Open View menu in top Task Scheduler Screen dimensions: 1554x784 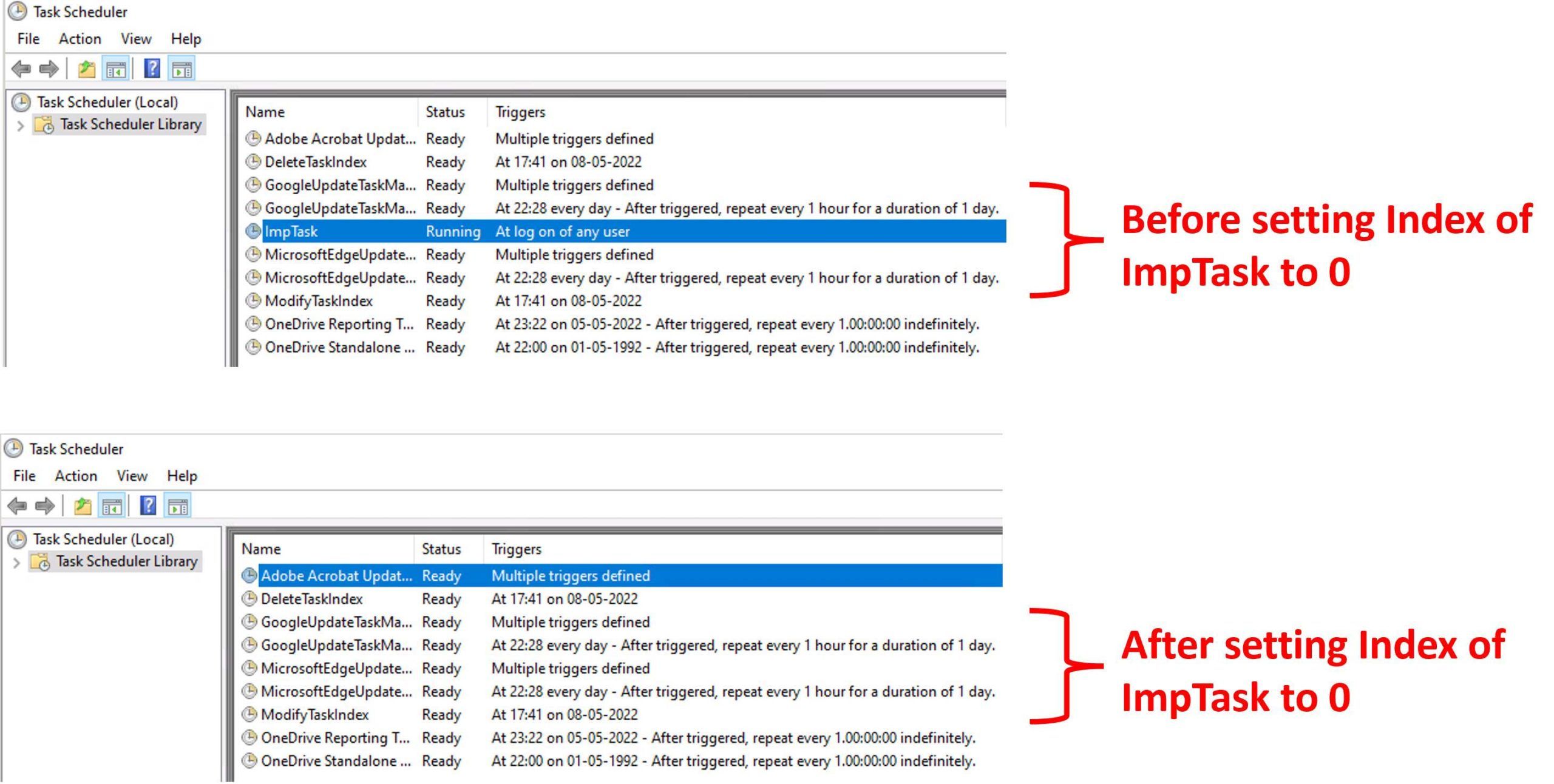[136, 39]
